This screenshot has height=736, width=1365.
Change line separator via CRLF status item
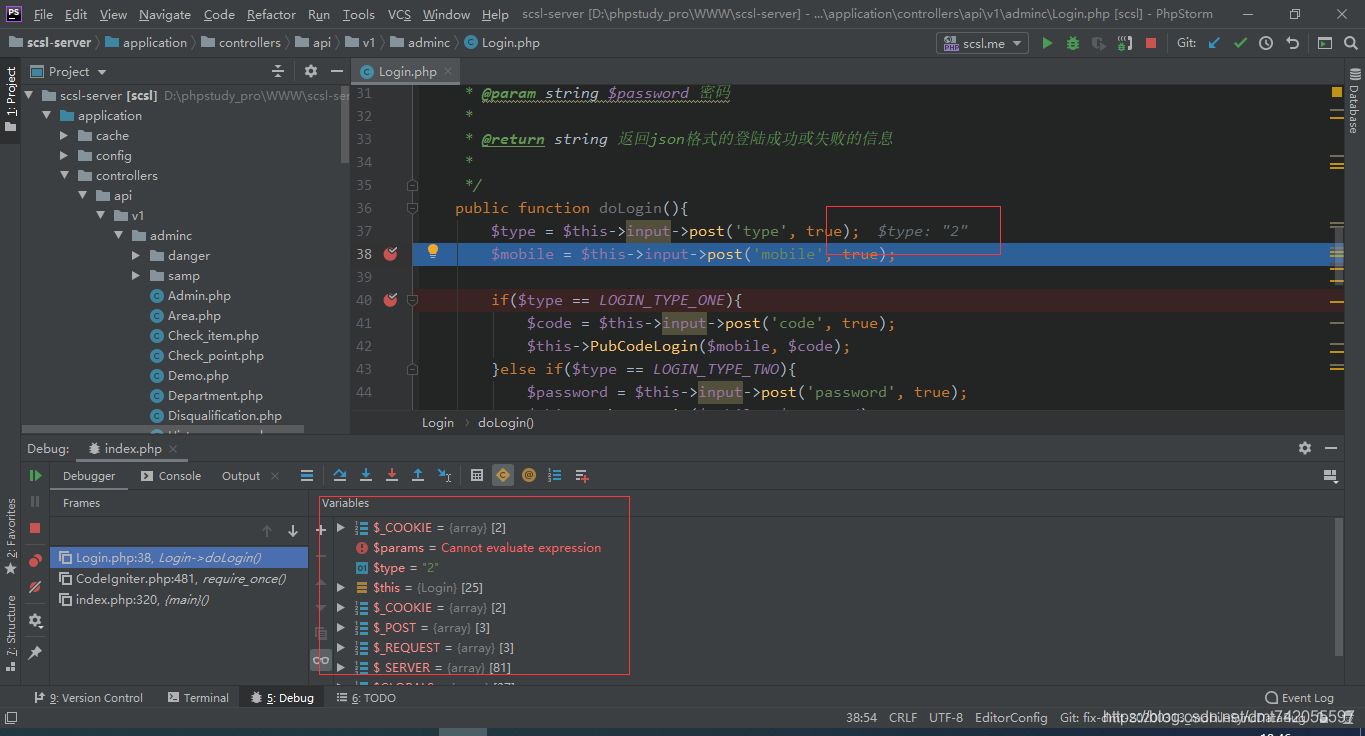903,717
